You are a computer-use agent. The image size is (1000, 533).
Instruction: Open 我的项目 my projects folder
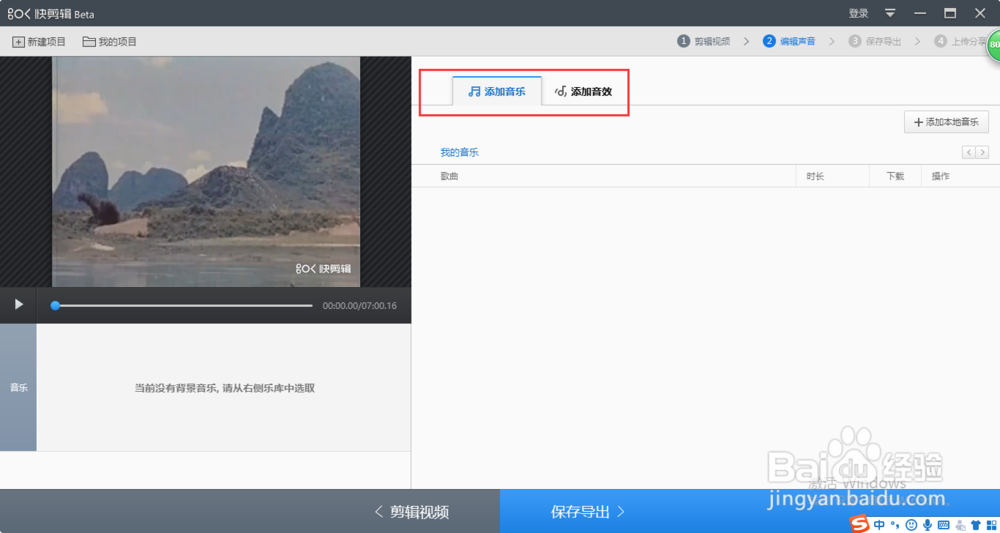click(x=110, y=42)
